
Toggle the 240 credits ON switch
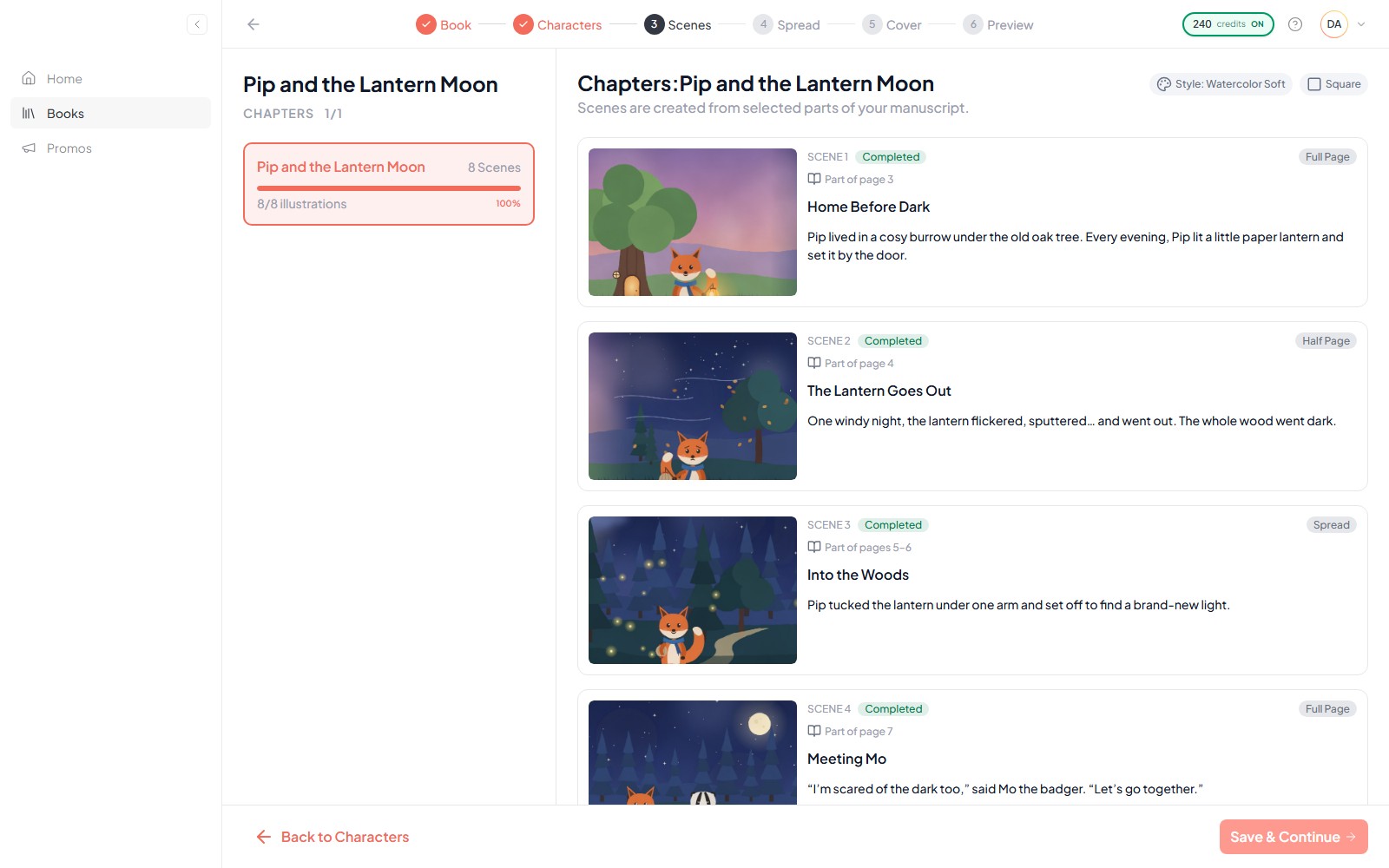tap(1228, 24)
